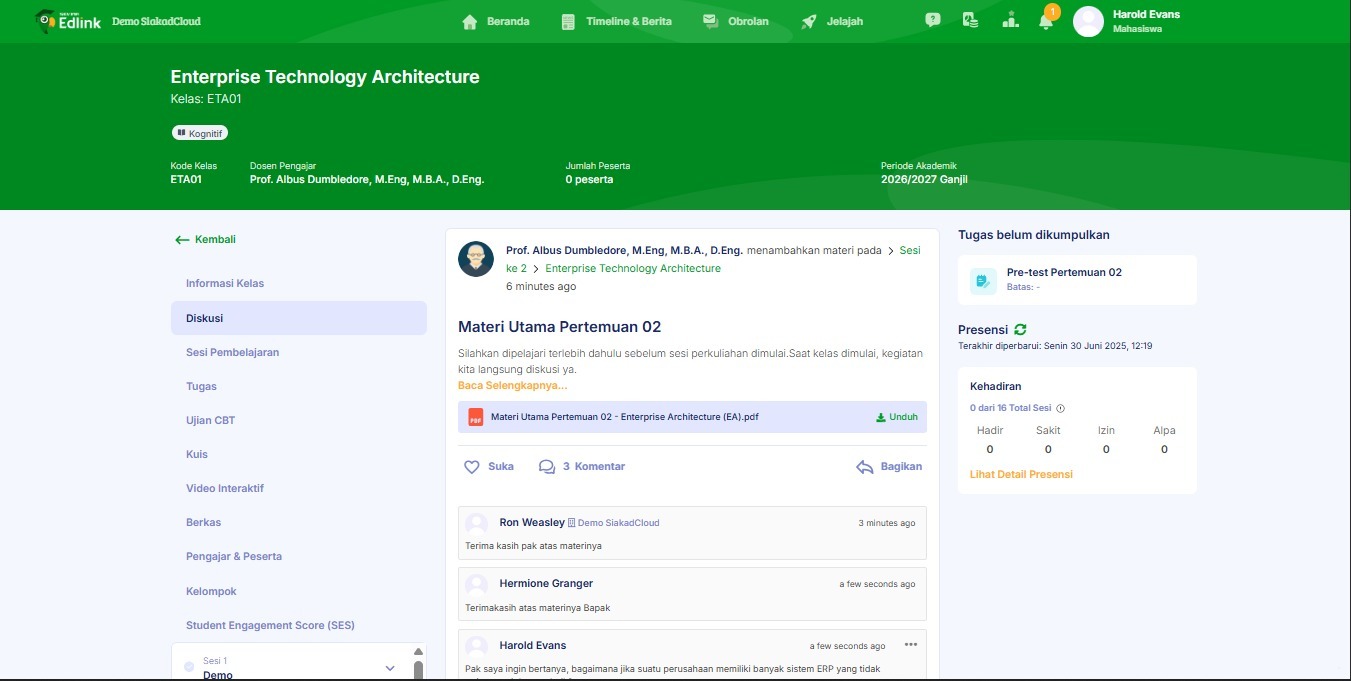Like the post with heart icon

click(x=472, y=467)
